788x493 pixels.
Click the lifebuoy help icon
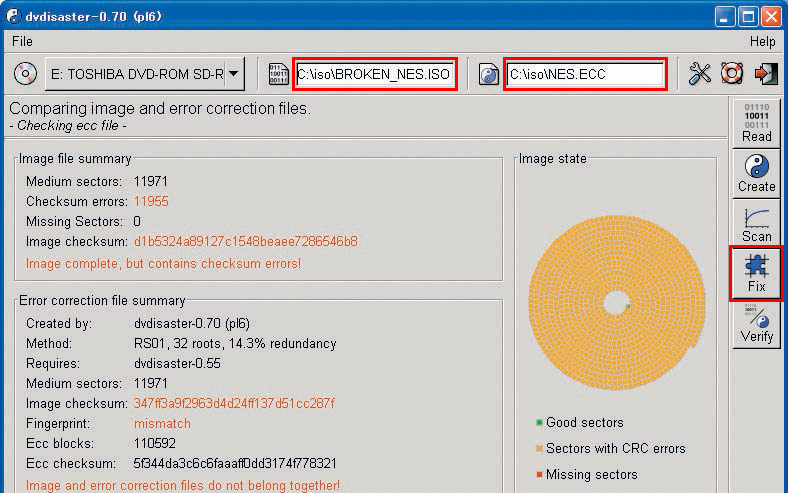[x=732, y=74]
